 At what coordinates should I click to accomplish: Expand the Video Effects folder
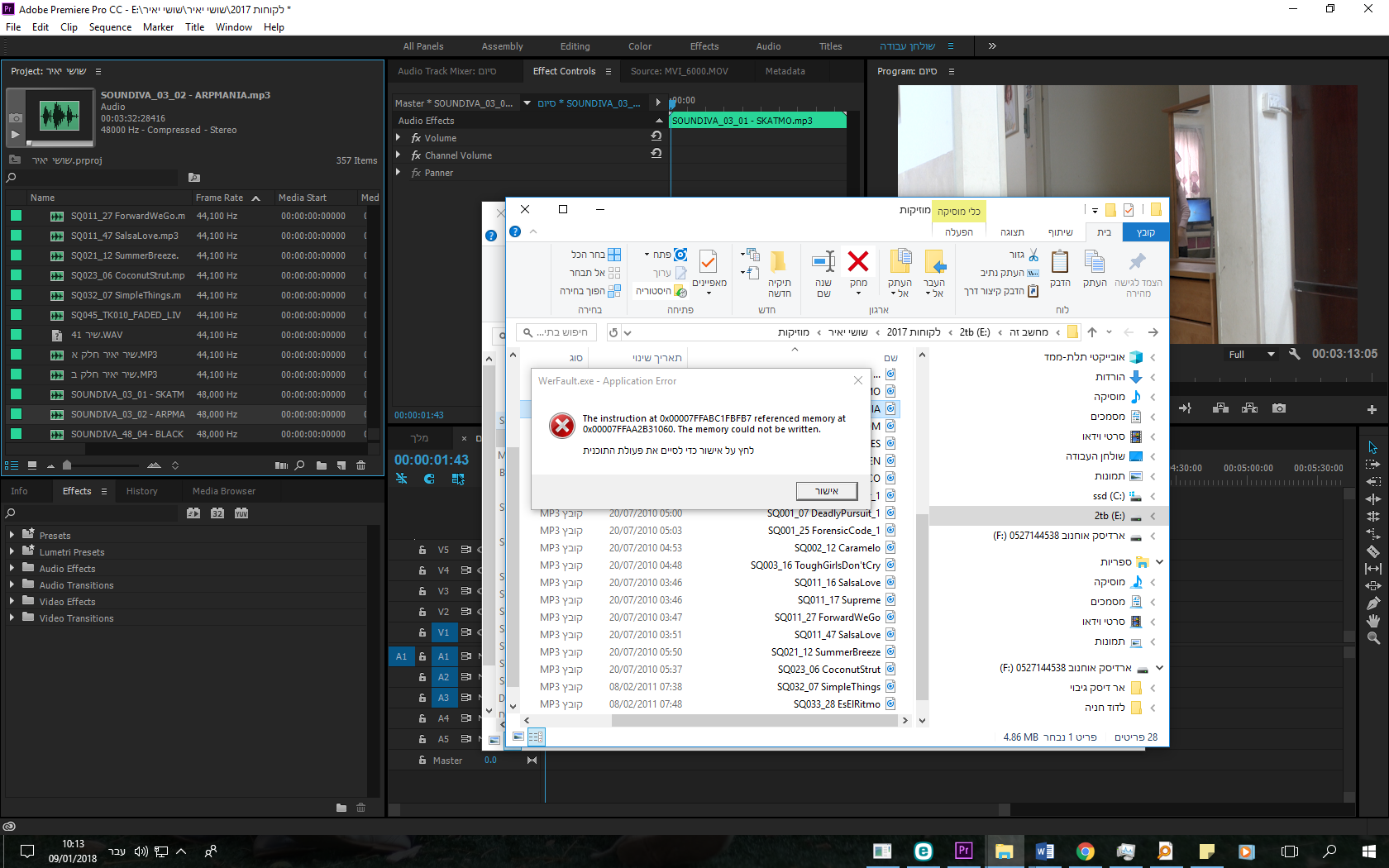click(x=12, y=601)
